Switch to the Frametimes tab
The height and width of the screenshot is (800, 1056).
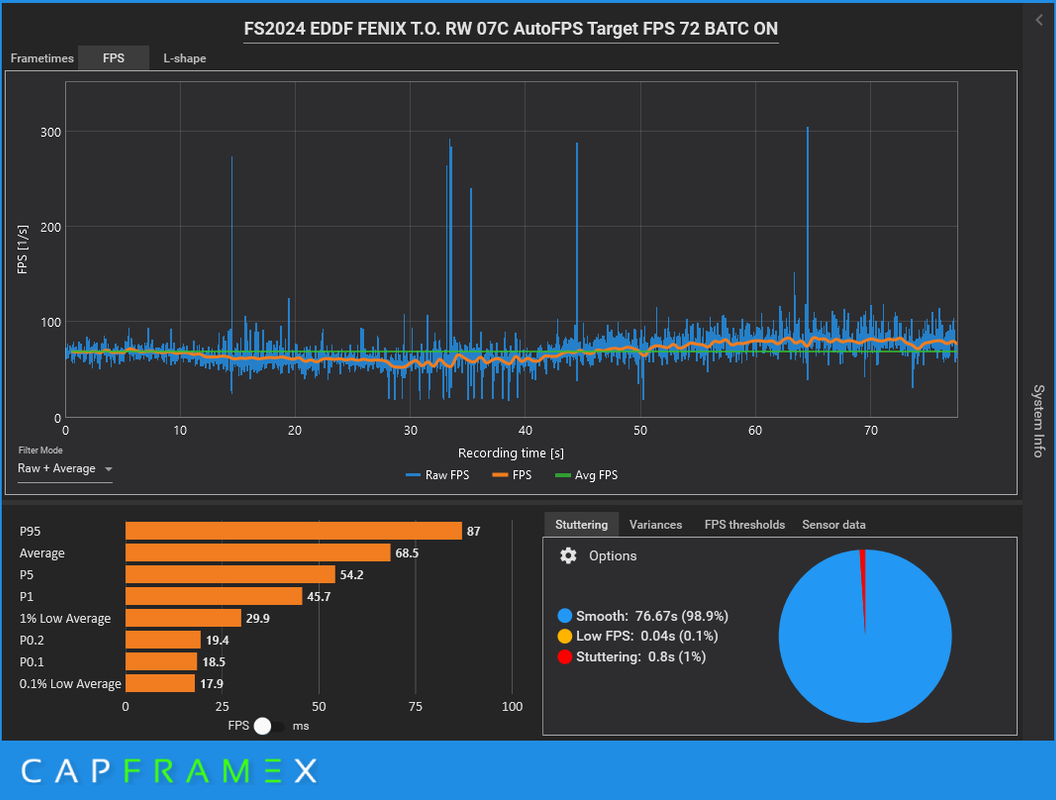point(42,58)
